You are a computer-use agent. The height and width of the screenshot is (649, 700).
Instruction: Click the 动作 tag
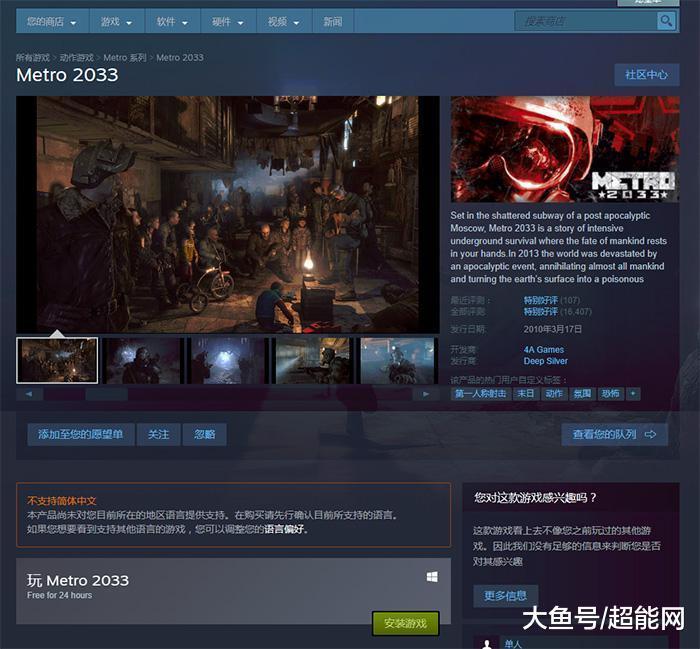(554, 393)
